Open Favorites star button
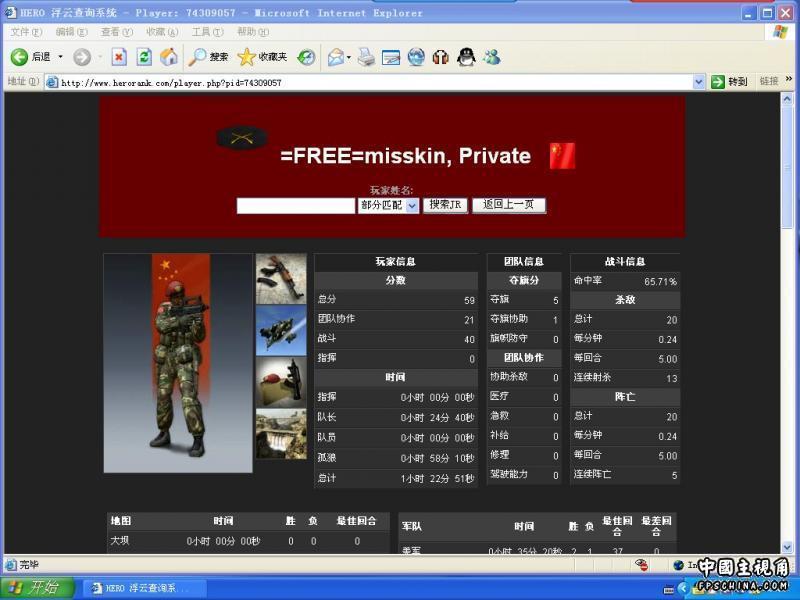 point(262,57)
